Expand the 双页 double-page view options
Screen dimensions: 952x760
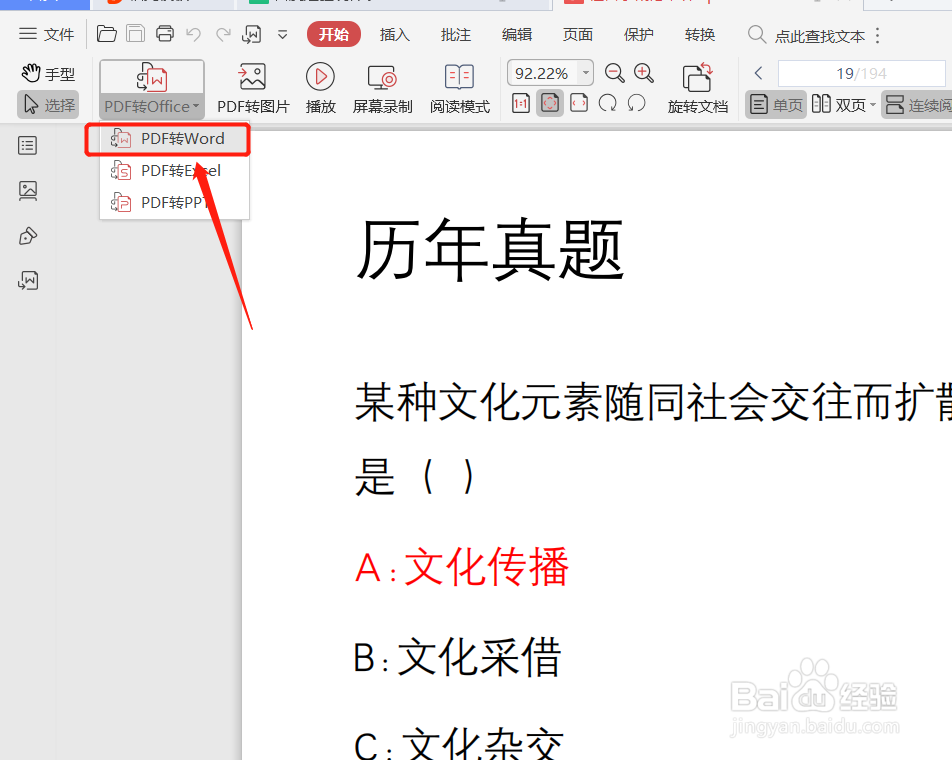(x=871, y=104)
